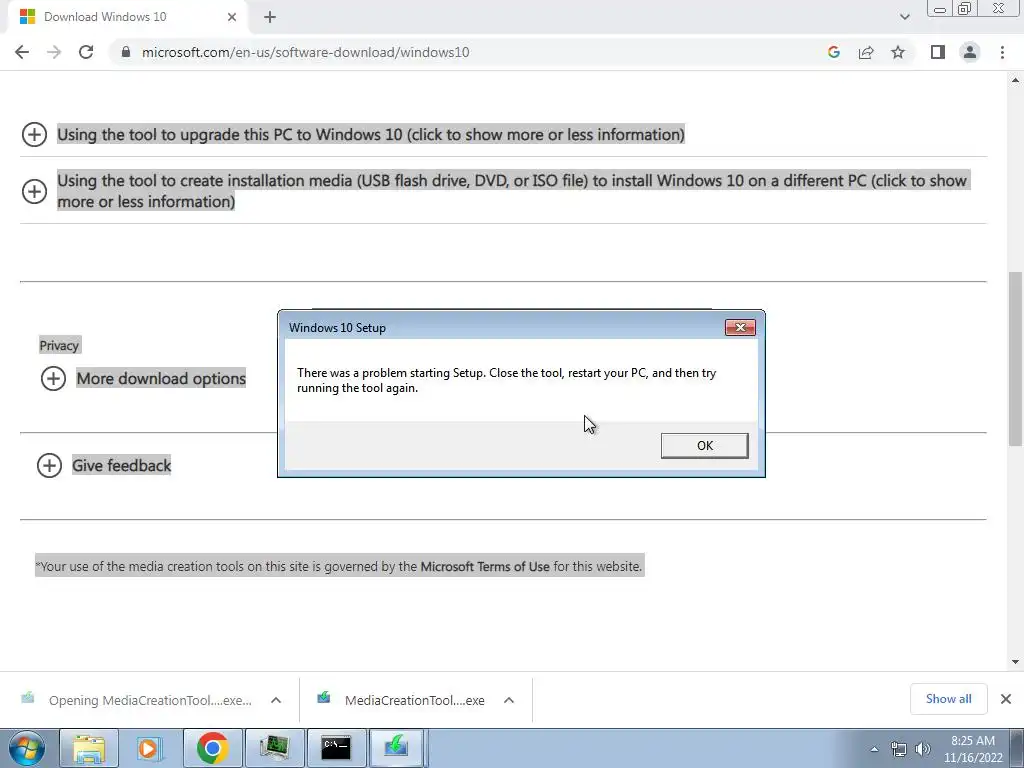Switch to Chrome in the taskbar
Viewport: 1024px width, 768px height.
pos(212,748)
